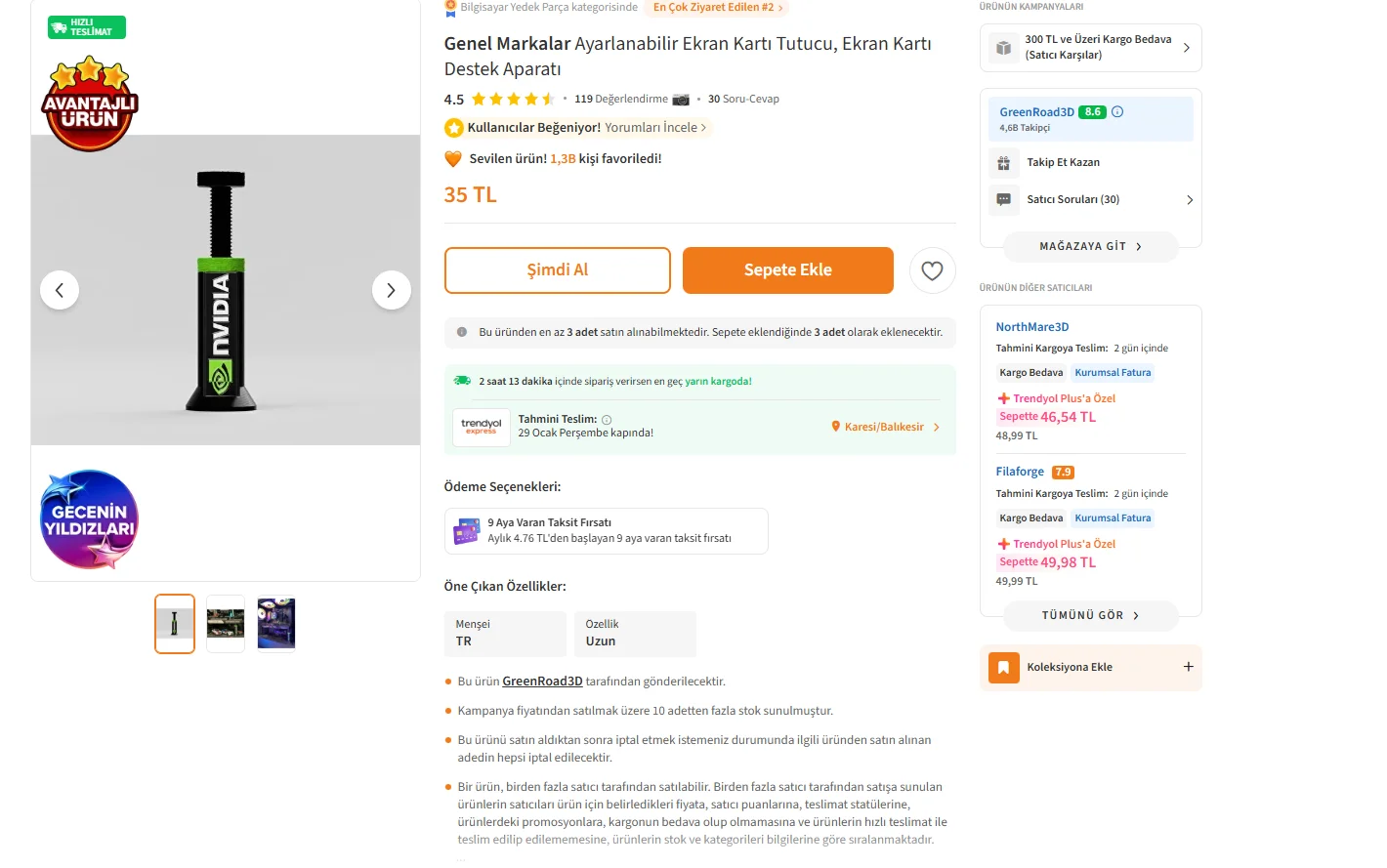Viewport: 1387px width, 868px height.
Task: Click the Takip Et Kazan gift icon
Action: point(1003,163)
